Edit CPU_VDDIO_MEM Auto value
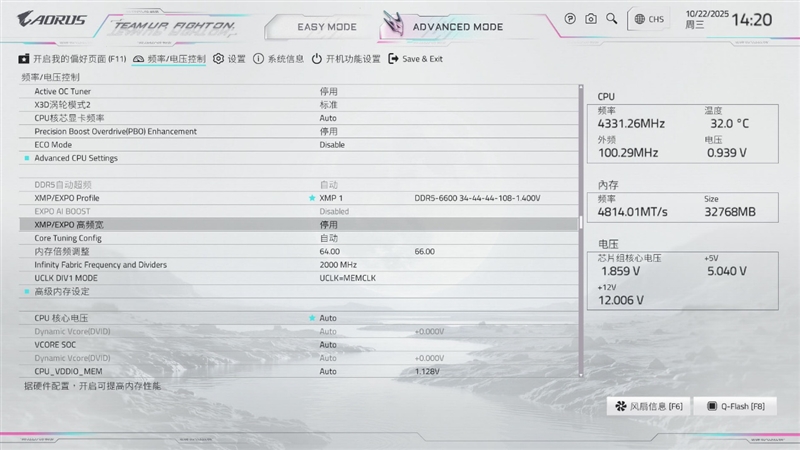 (328, 371)
